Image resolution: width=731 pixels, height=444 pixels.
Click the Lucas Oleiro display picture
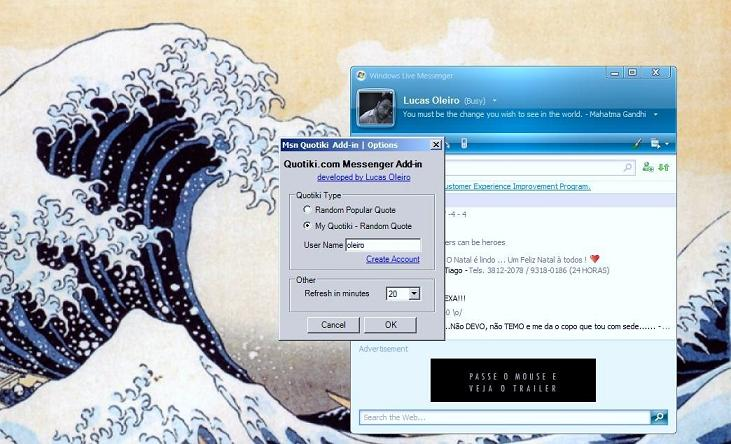376,108
